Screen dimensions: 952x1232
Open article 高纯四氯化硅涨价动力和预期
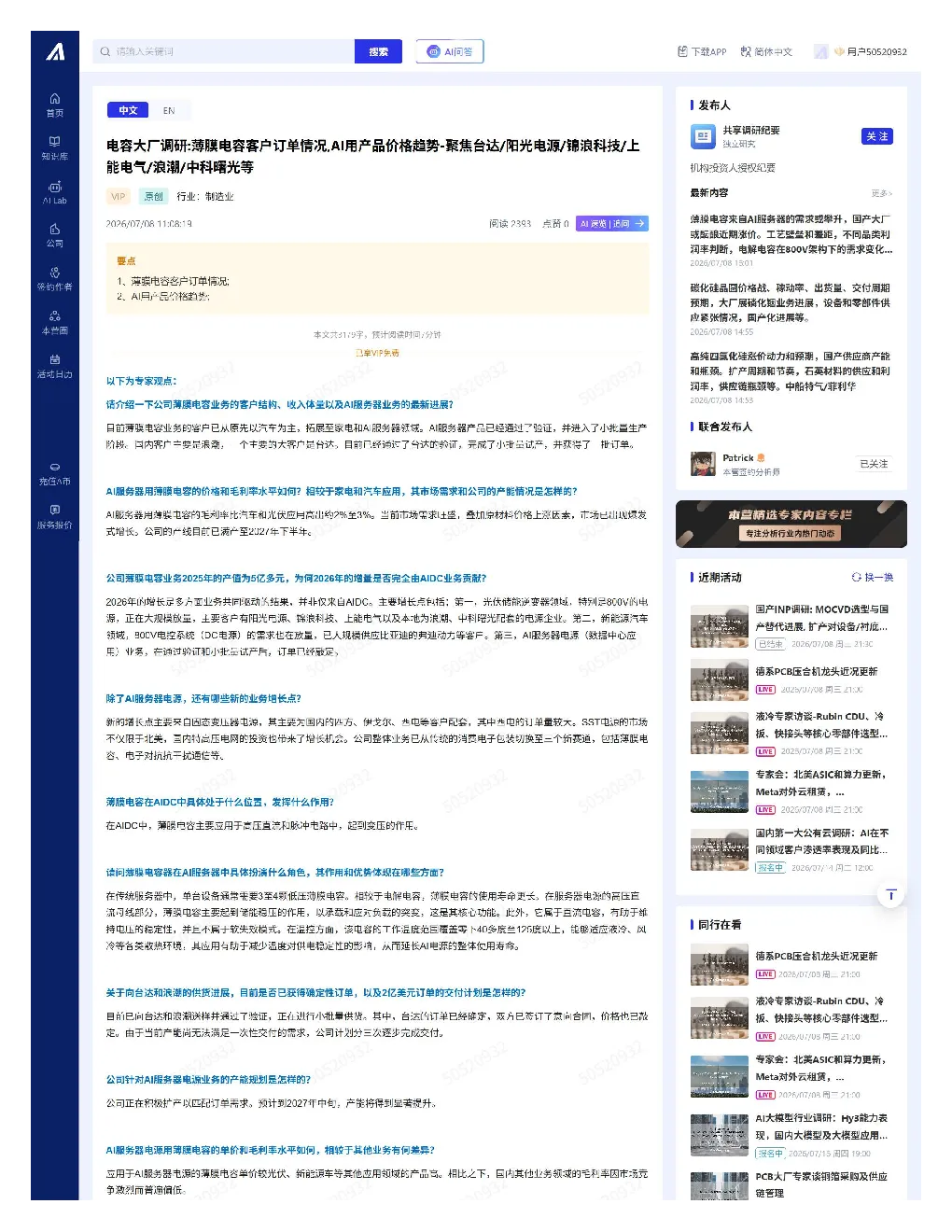(791, 371)
